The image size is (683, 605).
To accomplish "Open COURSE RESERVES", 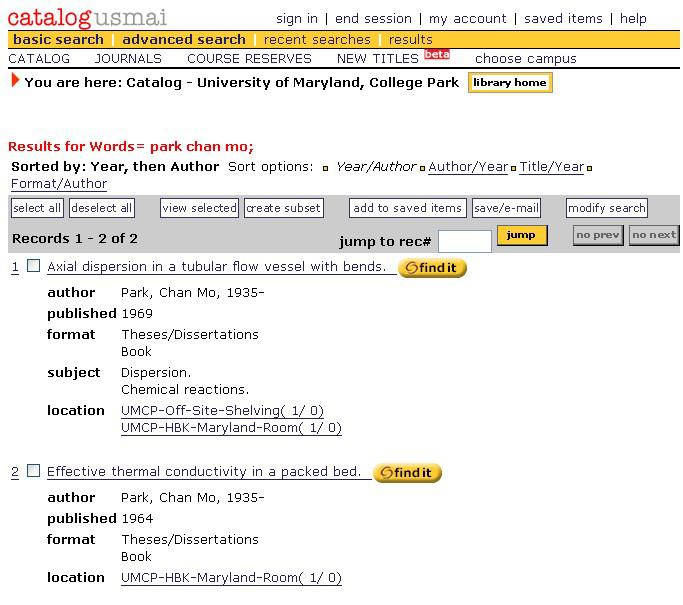I will point(249,58).
